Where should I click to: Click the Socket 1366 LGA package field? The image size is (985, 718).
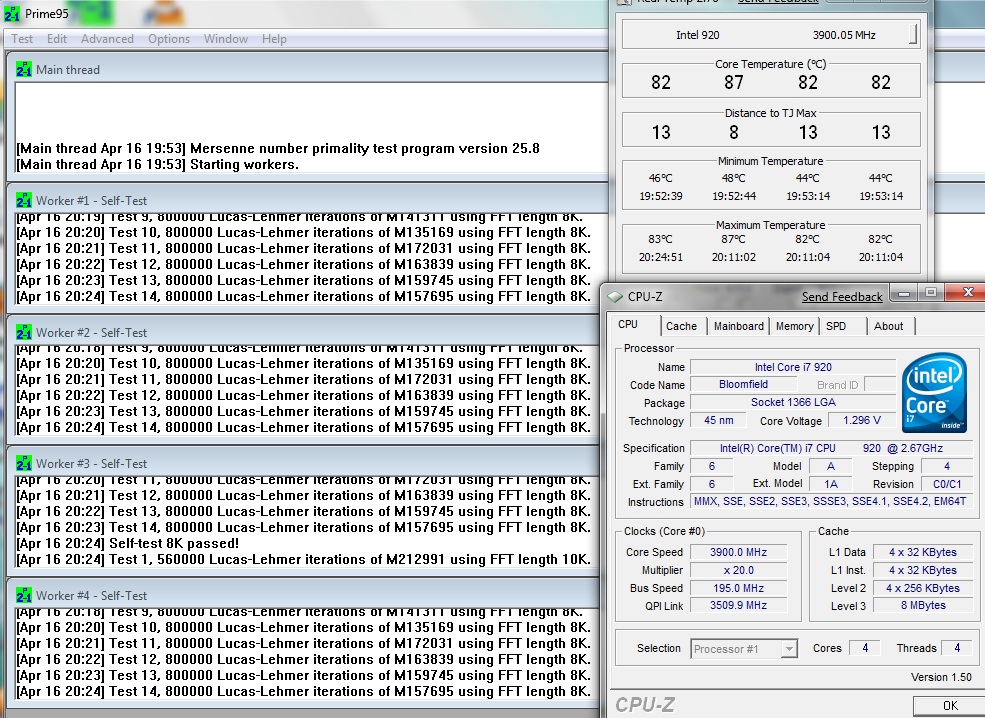[793, 402]
